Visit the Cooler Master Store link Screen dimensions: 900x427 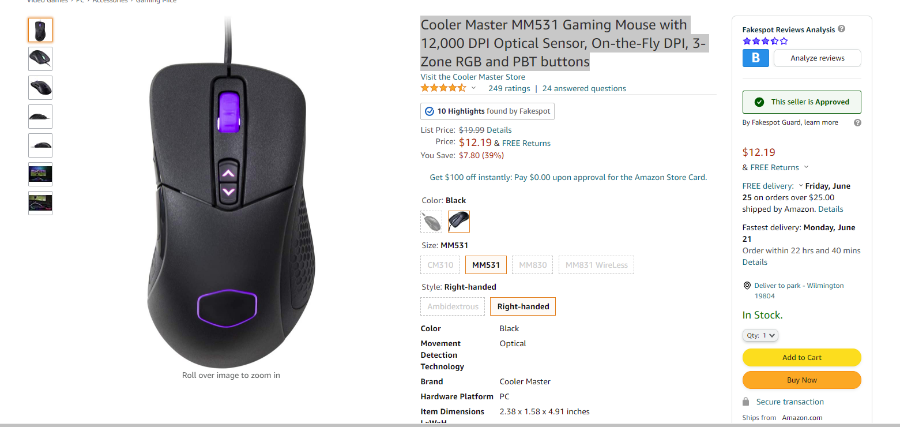(x=472, y=77)
